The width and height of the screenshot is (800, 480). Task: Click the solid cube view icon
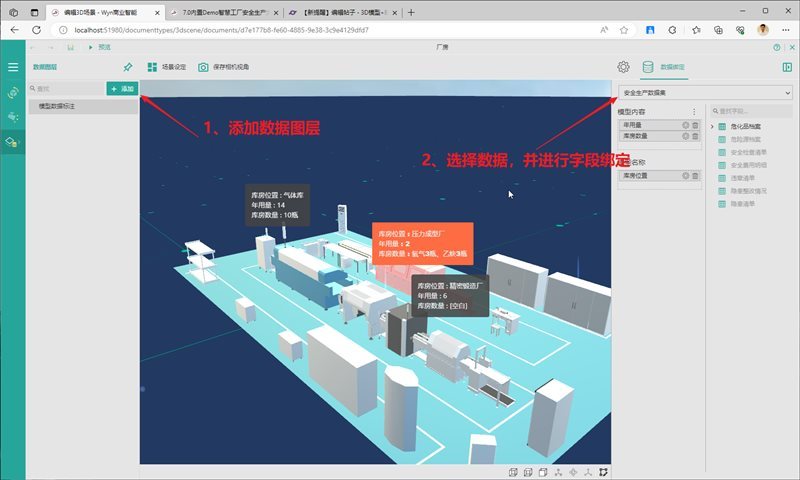coord(543,472)
